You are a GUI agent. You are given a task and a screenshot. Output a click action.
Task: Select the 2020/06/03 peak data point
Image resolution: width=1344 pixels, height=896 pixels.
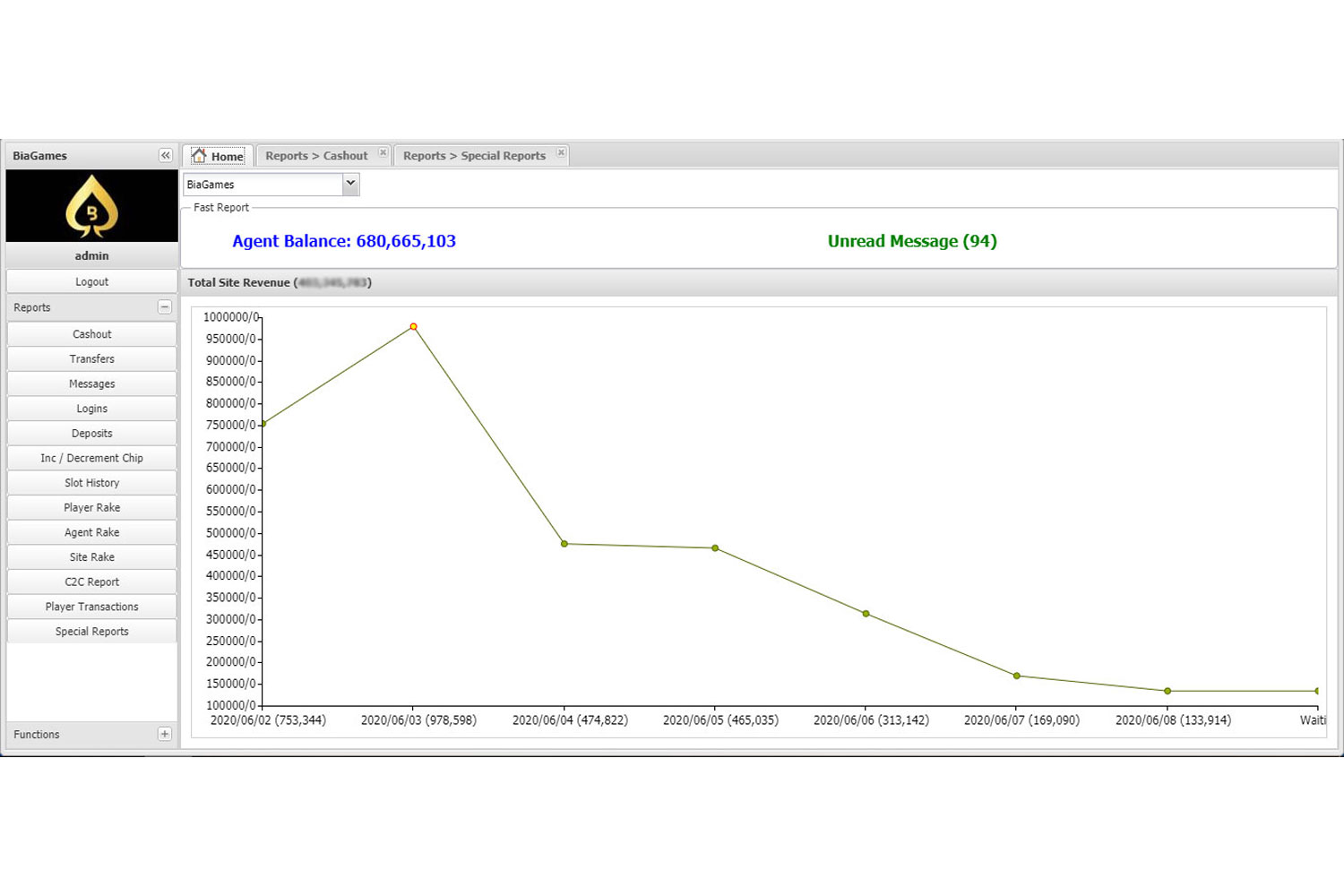[413, 327]
